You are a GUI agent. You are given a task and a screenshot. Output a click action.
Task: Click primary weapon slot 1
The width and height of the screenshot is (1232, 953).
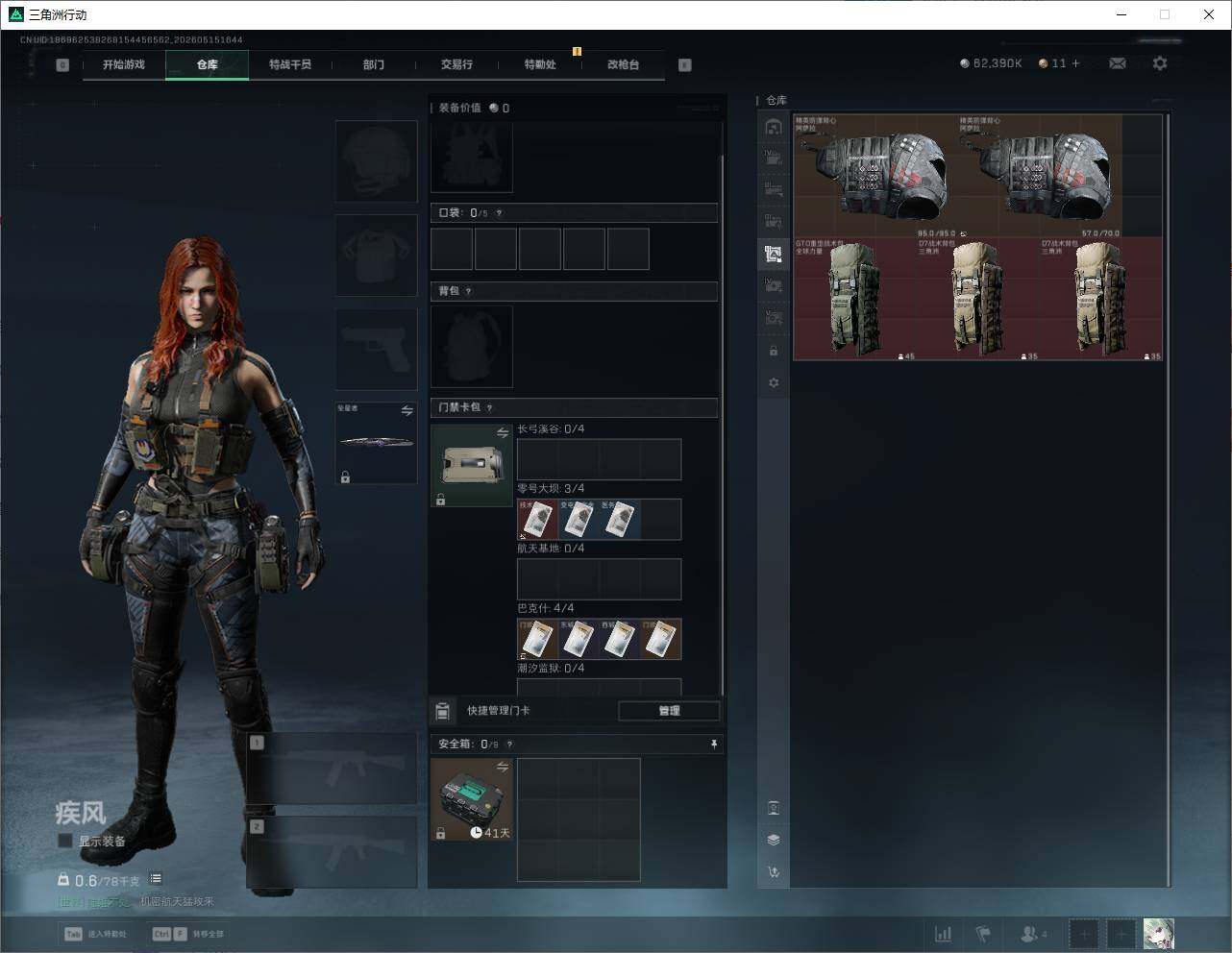(332, 770)
